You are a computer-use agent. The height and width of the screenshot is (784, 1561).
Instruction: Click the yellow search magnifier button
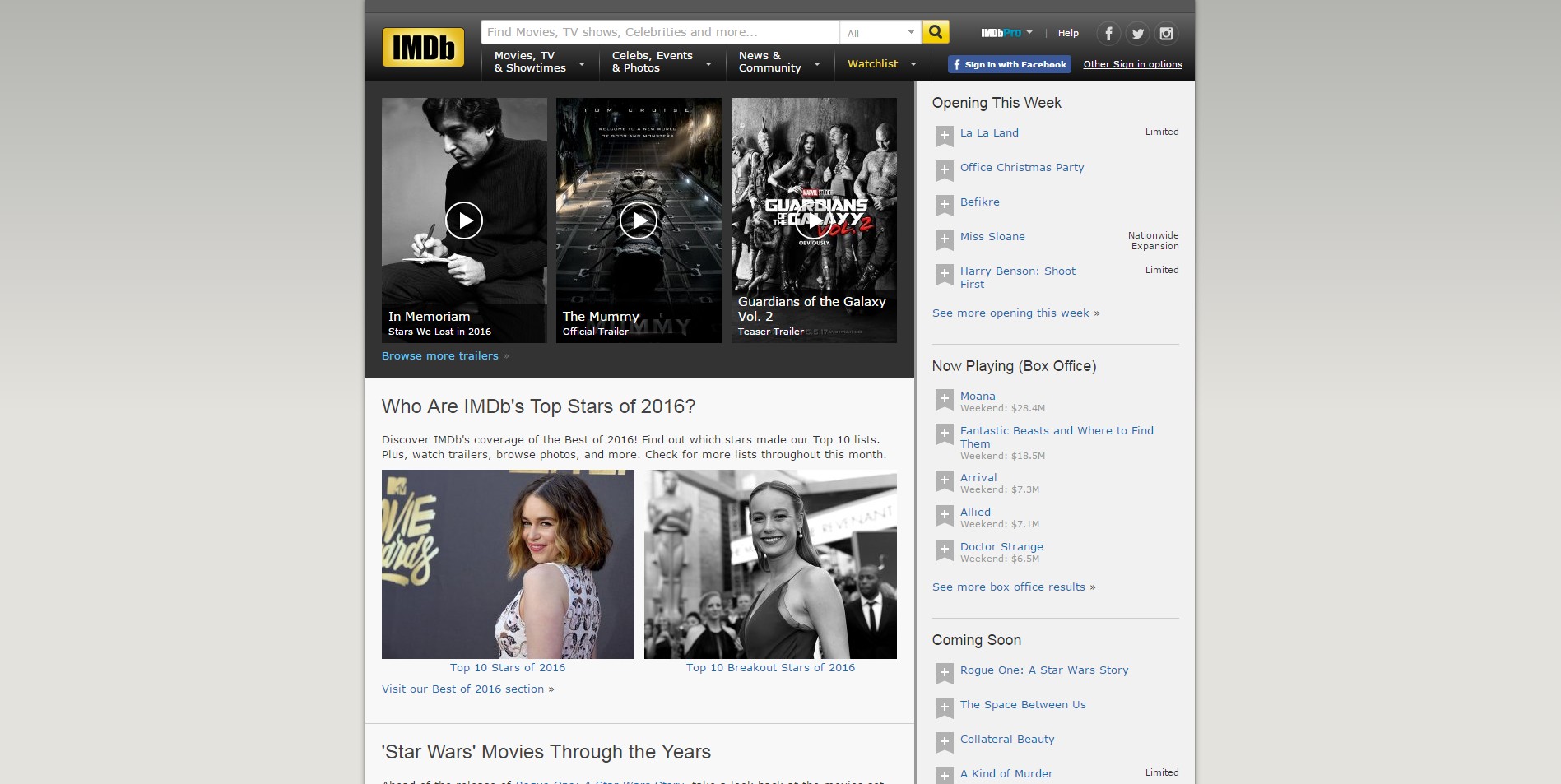pos(936,32)
